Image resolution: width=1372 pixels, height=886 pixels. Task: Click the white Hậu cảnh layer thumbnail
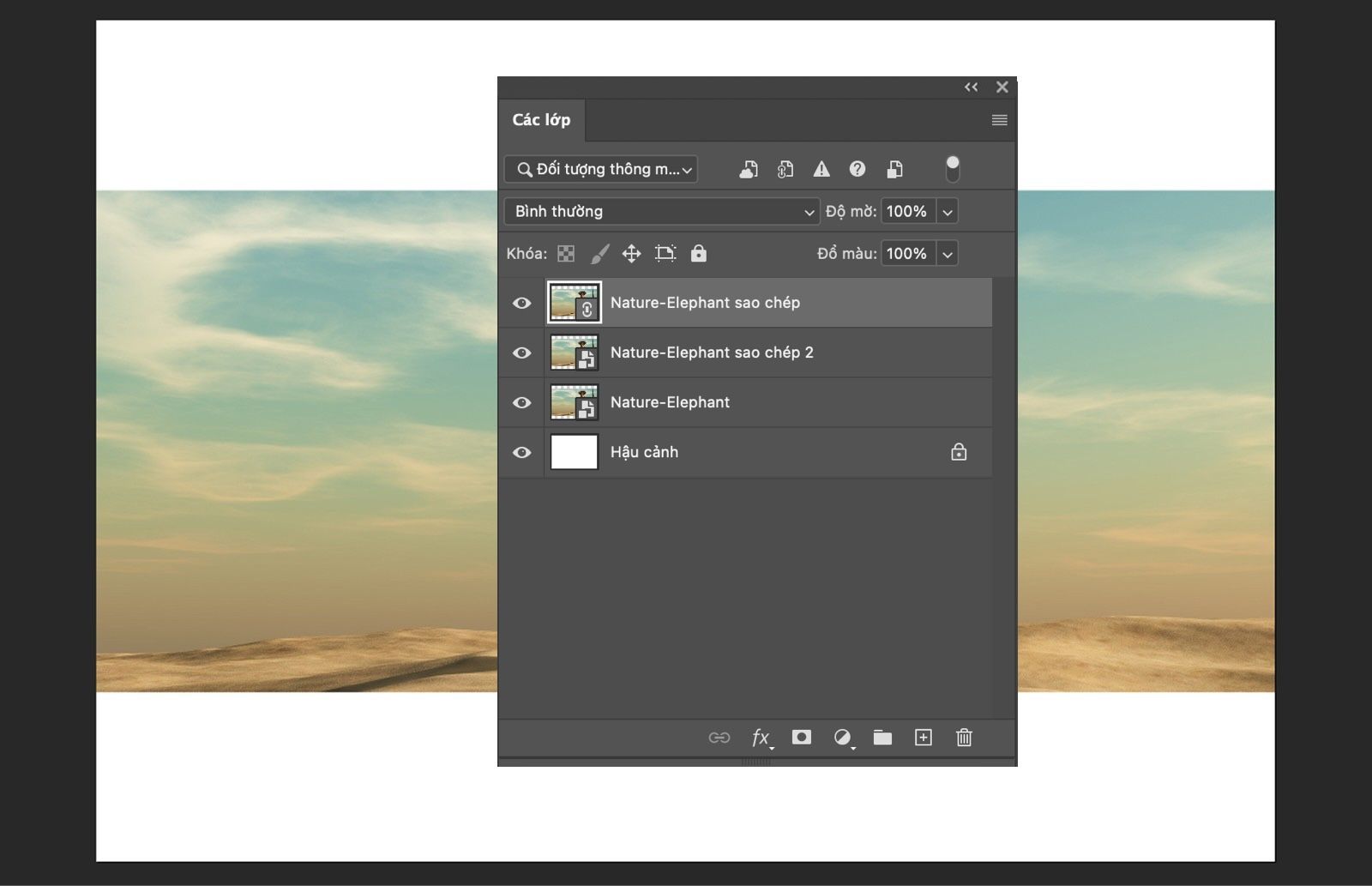coord(574,452)
